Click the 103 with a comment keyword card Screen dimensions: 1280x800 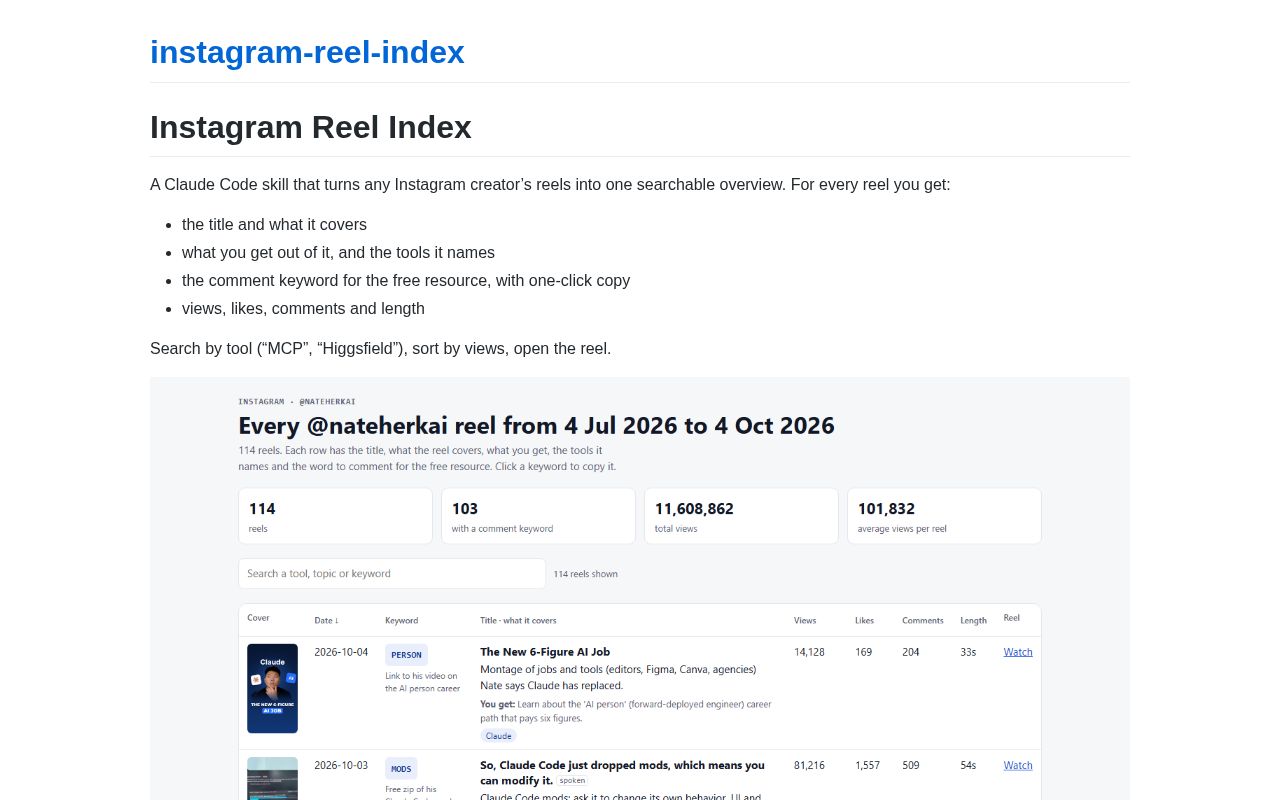point(538,516)
